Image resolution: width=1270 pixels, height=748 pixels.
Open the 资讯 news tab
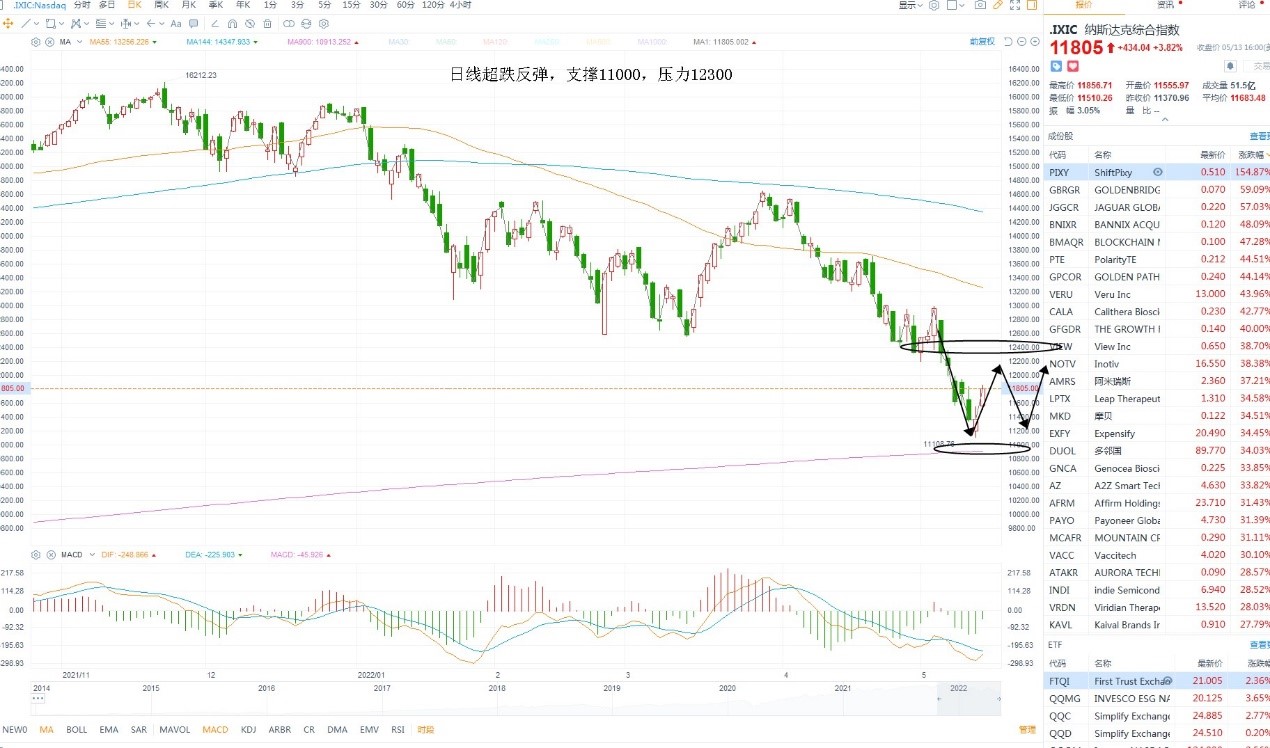coord(1166,5)
